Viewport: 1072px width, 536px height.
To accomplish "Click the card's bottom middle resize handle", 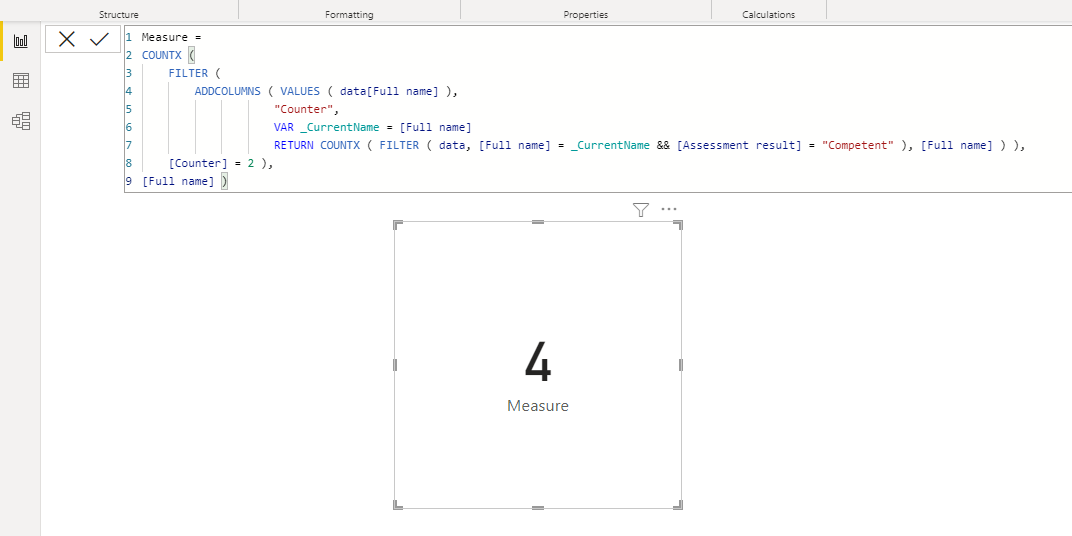I will (x=538, y=508).
